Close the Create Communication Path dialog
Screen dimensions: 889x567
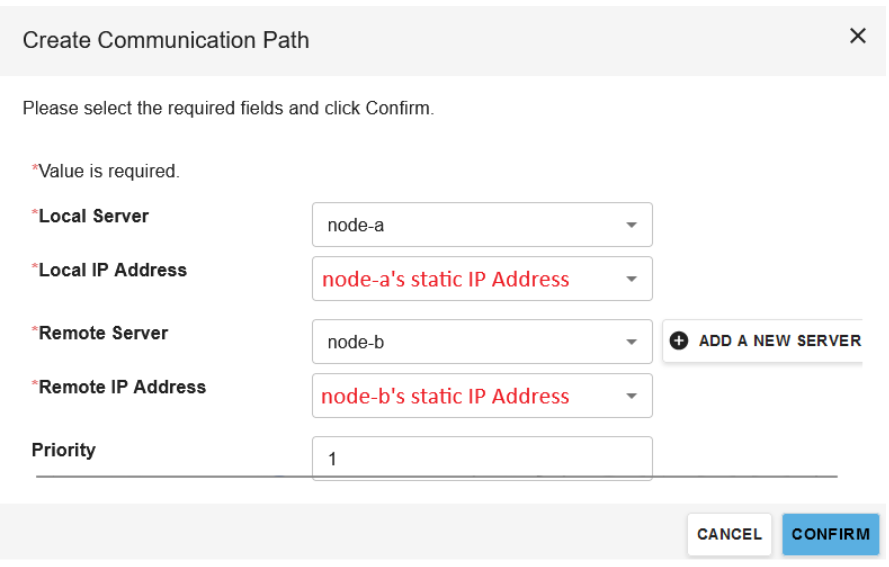point(857,36)
